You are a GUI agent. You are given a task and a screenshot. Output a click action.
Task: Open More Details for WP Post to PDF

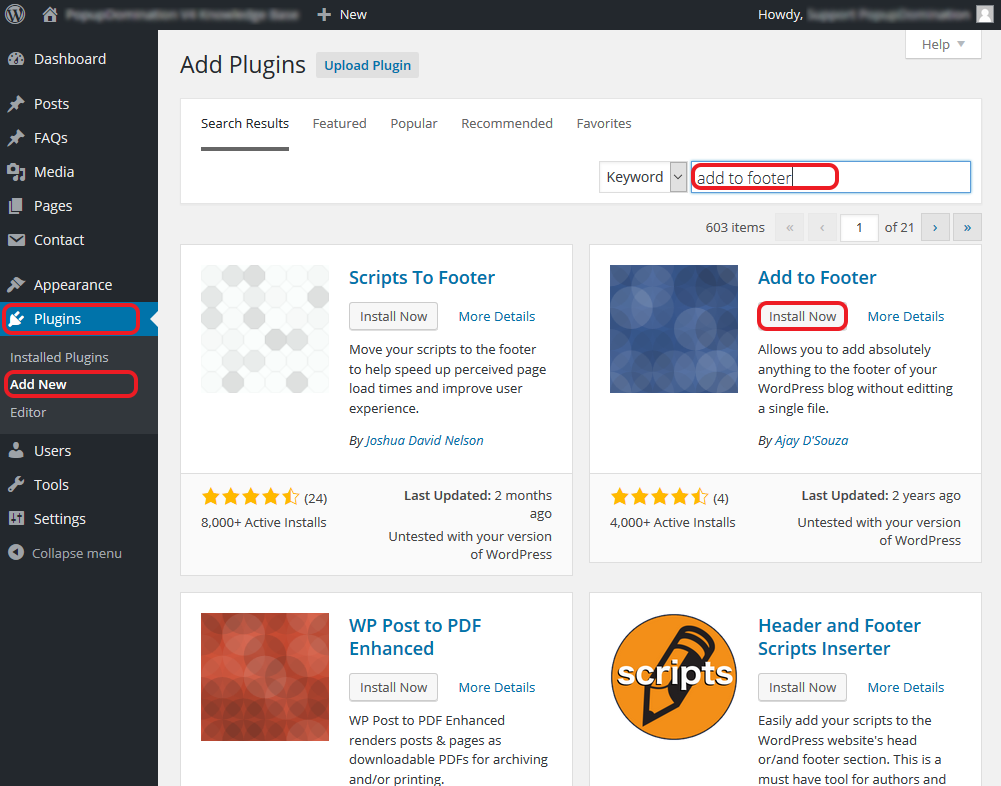(497, 687)
